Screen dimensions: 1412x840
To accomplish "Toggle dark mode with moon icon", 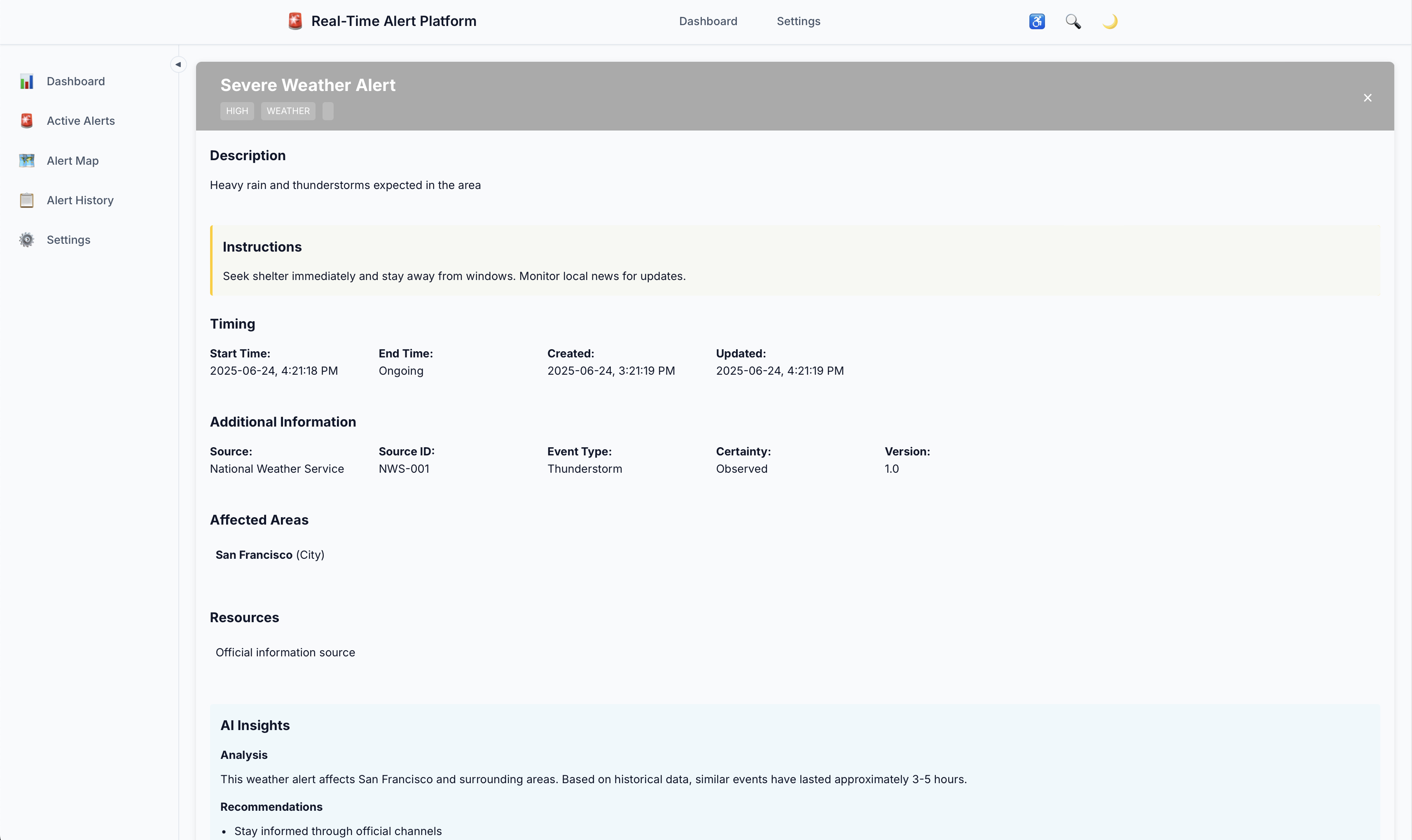I will click(x=1110, y=21).
